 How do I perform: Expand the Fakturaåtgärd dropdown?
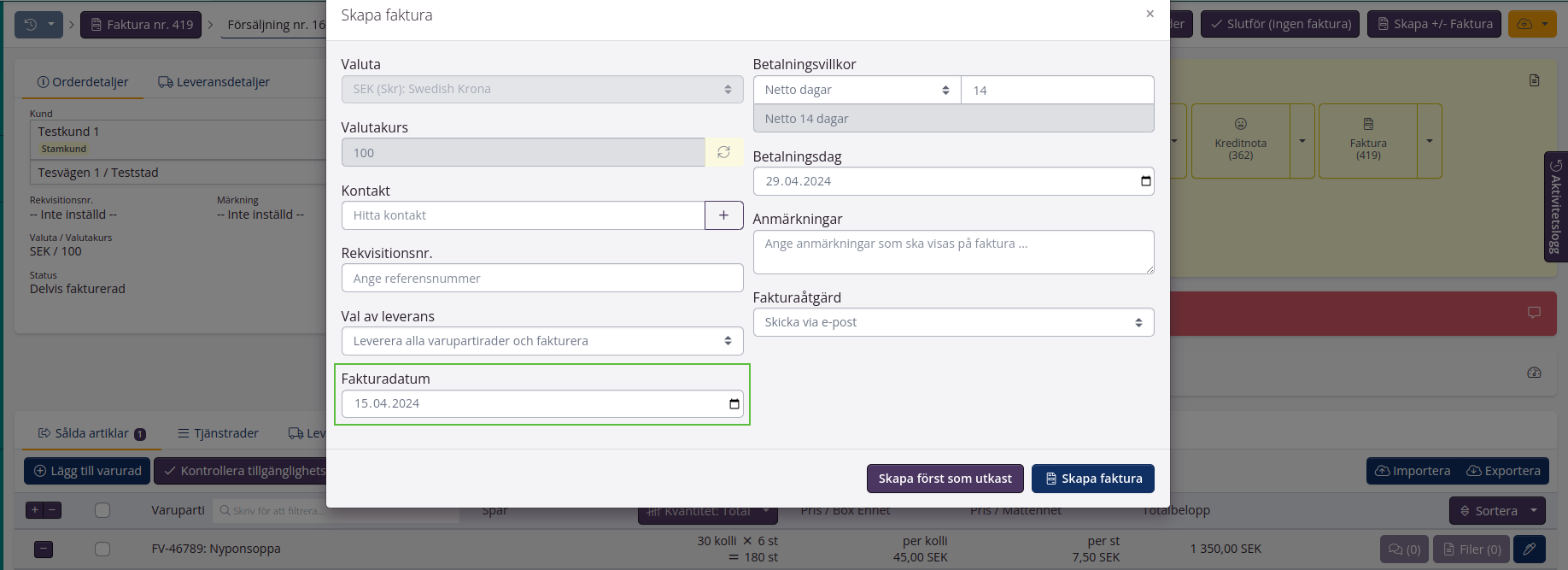click(952, 322)
